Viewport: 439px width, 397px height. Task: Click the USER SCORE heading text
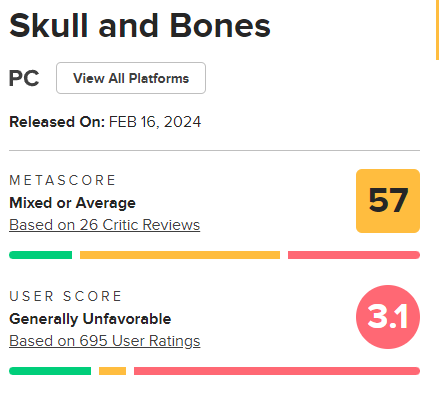click(x=65, y=296)
